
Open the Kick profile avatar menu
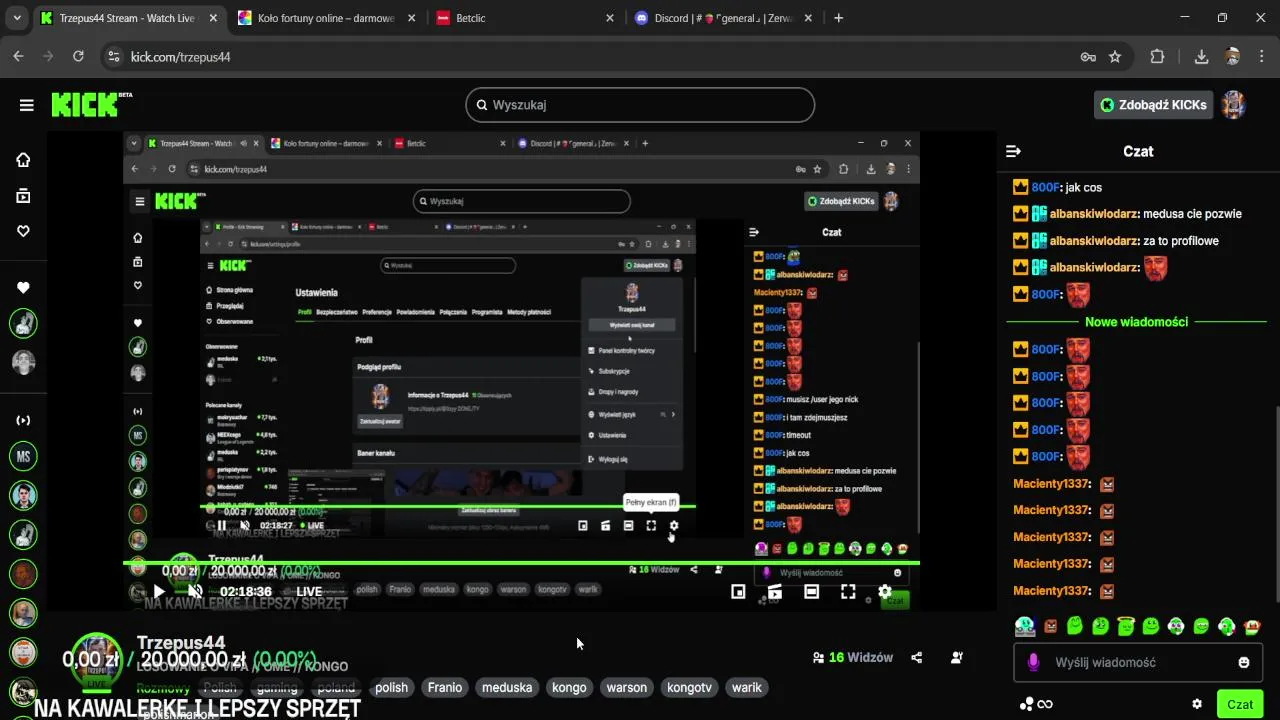pyautogui.click(x=1233, y=105)
